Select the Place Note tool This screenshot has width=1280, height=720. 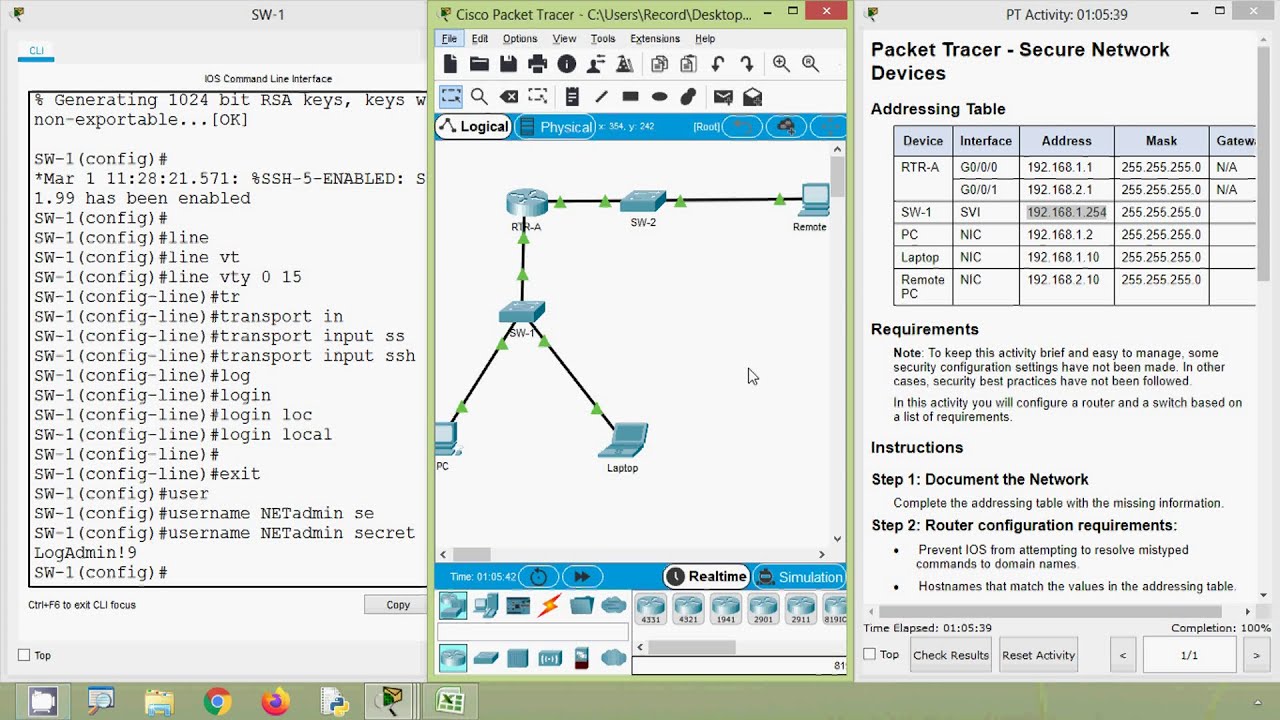(572, 97)
